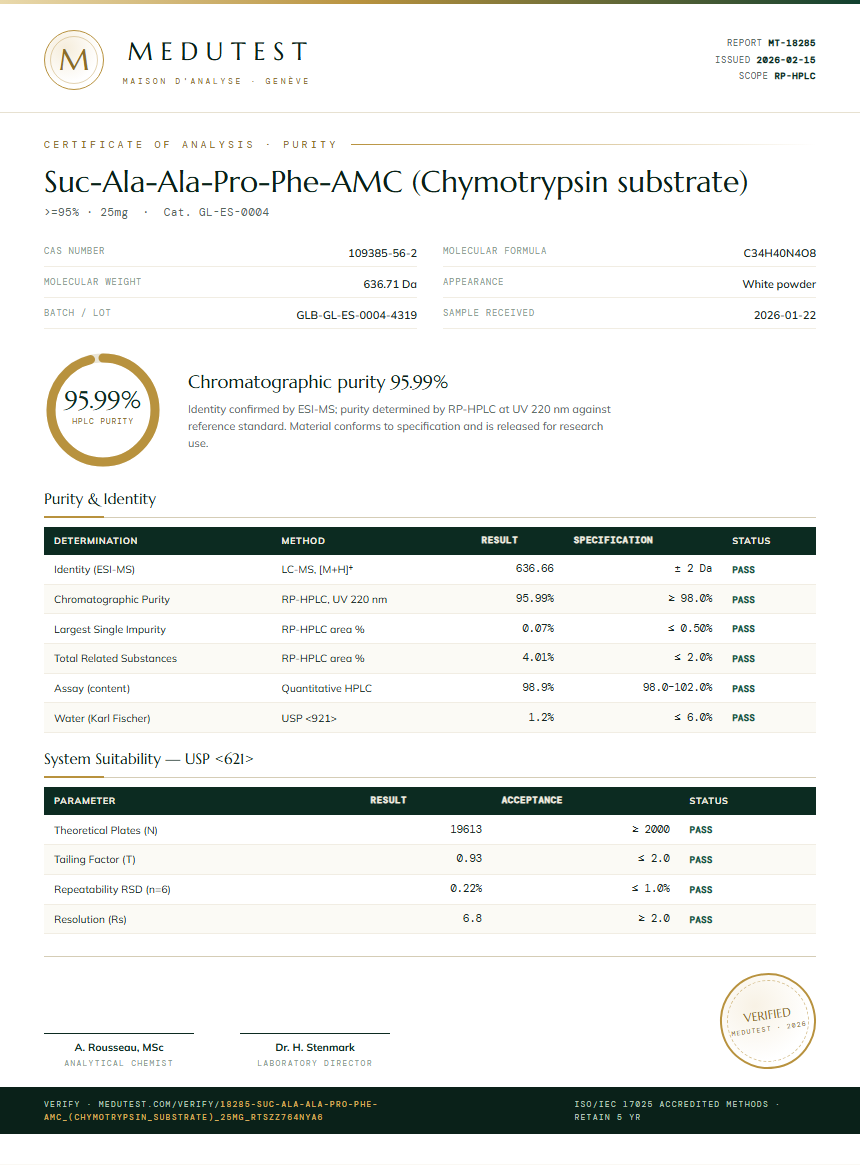
Task: Select Water (Karl Fischer) row label
Action: 102,718
